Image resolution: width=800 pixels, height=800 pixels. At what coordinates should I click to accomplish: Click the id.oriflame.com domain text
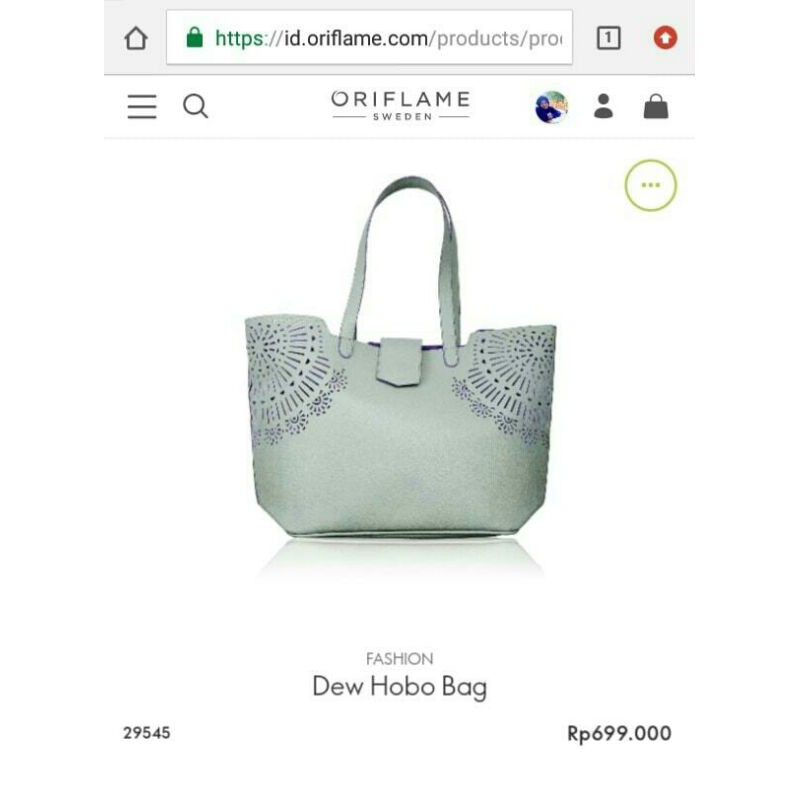tap(356, 38)
